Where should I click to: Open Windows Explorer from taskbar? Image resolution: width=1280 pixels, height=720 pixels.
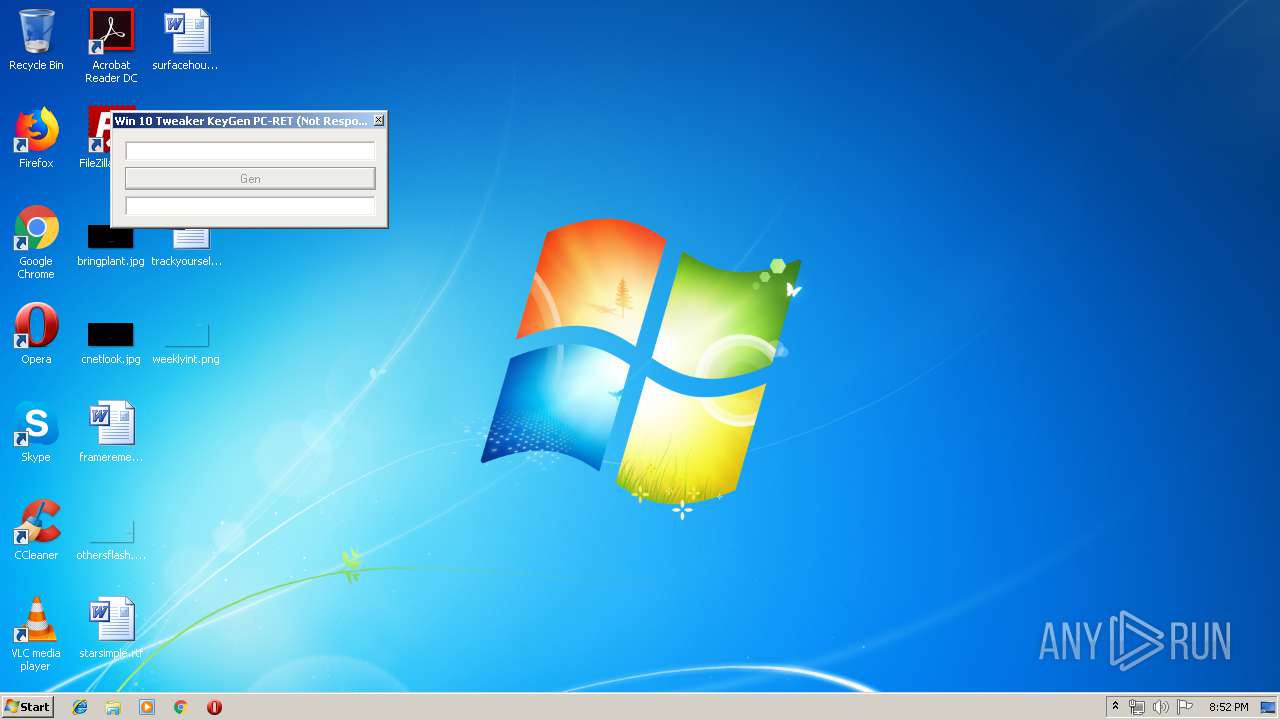tap(113, 707)
